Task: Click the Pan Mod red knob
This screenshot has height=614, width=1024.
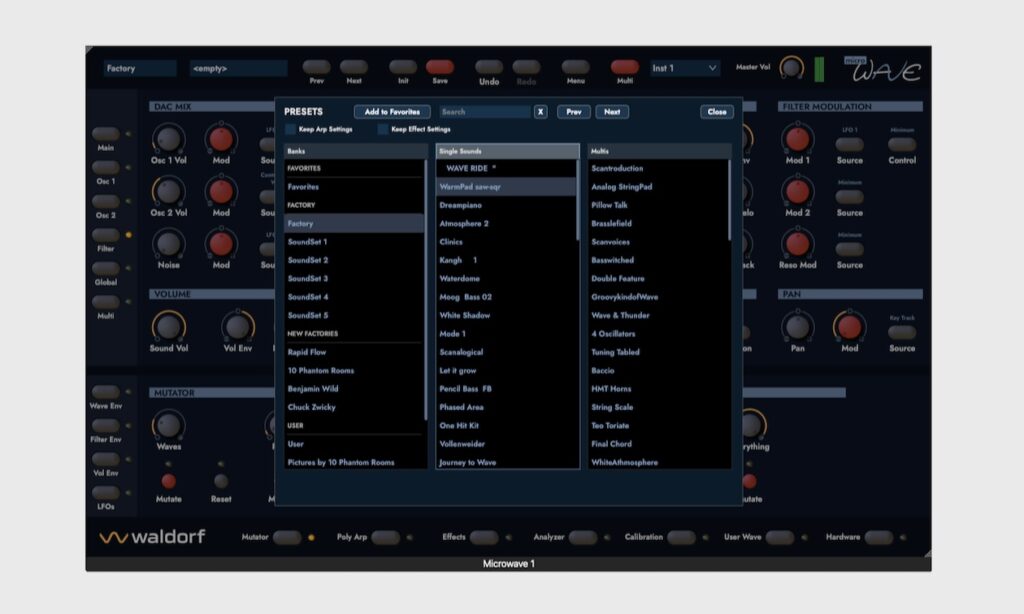Action: tap(849, 327)
